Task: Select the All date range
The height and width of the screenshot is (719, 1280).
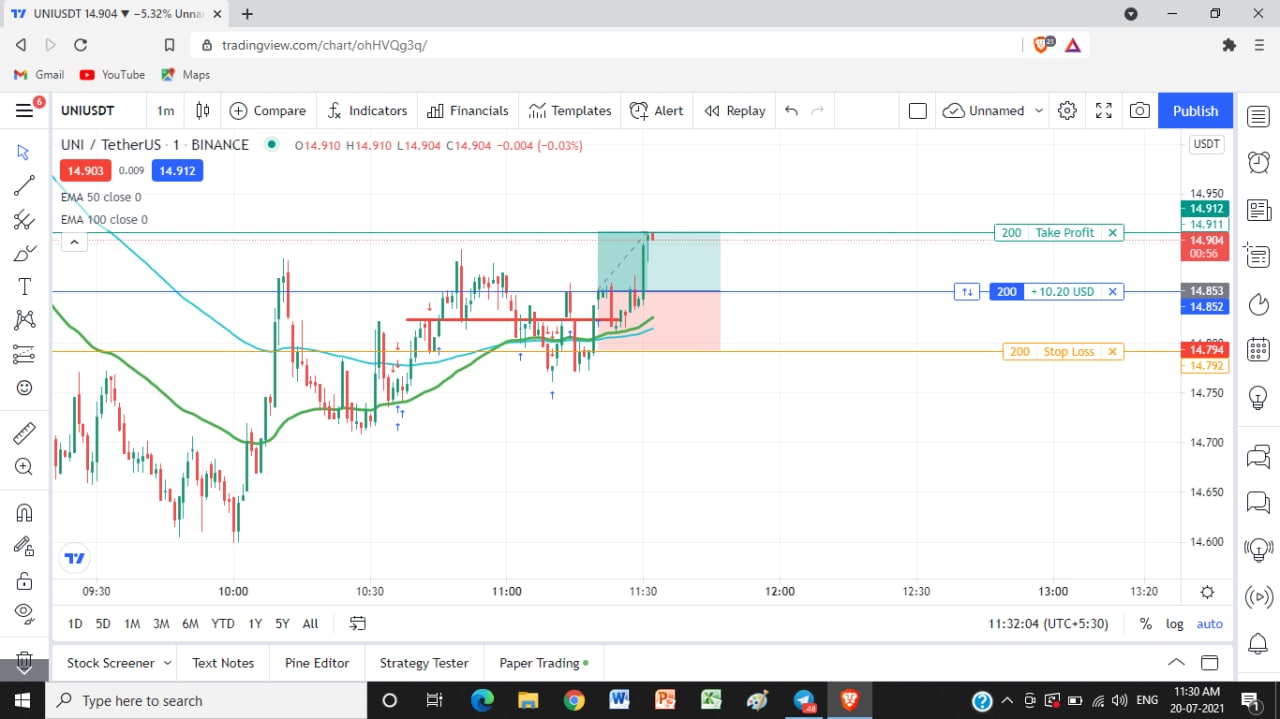Action: [310, 623]
